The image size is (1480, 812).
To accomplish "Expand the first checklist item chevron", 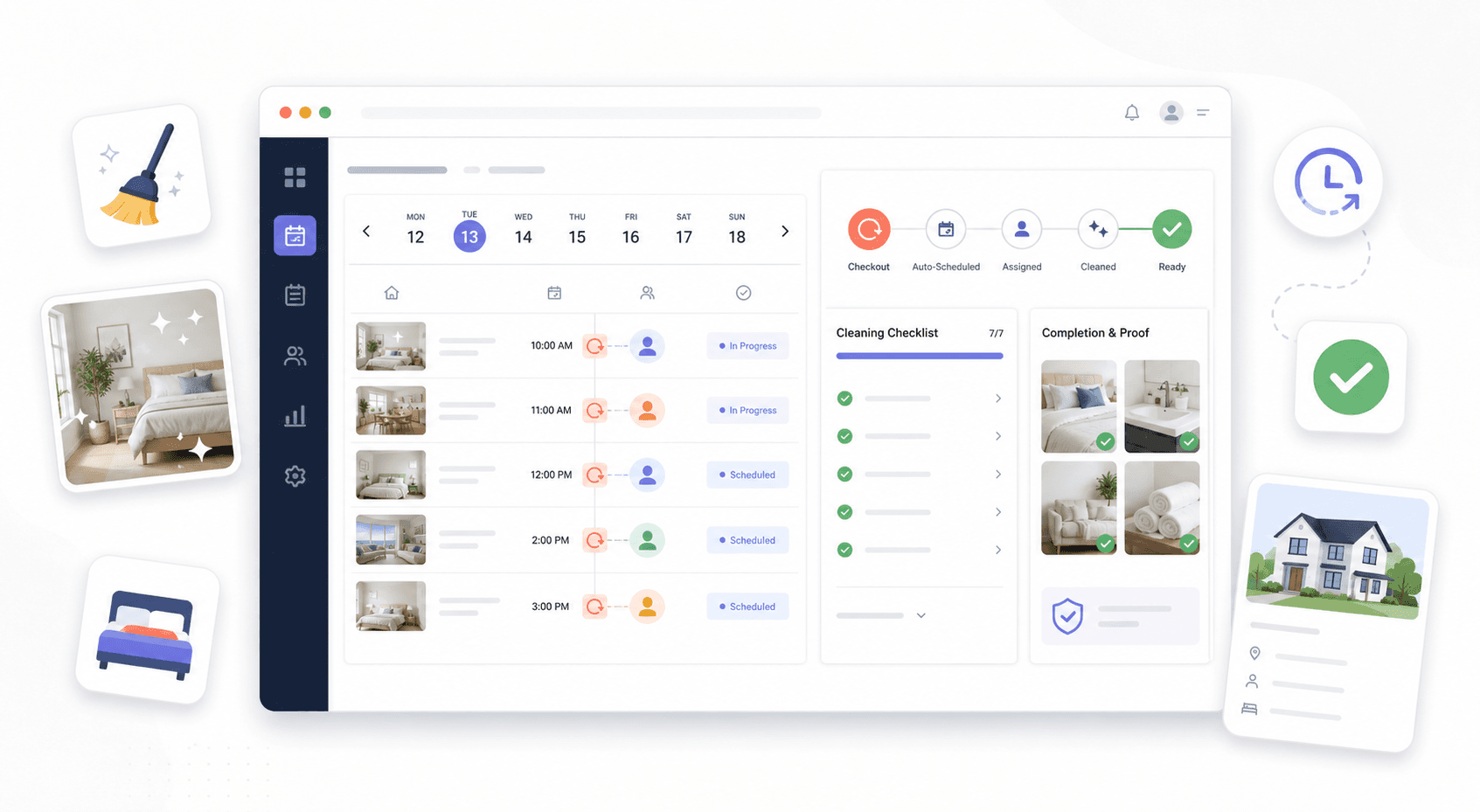I will pos(997,399).
